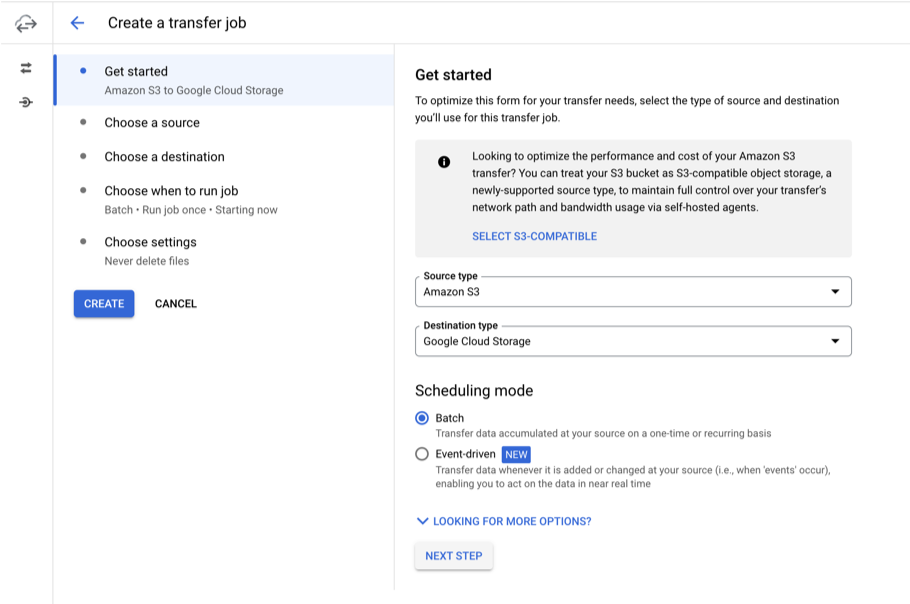
Task: Click the Storage Transfer Service logo icon
Action: click(x=26, y=24)
